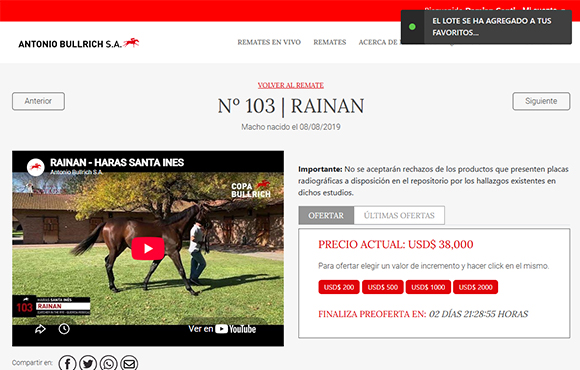Click the Antonio Bullrich channel avatar in video
Viewport: 580px width, 370px height.
tap(36, 167)
